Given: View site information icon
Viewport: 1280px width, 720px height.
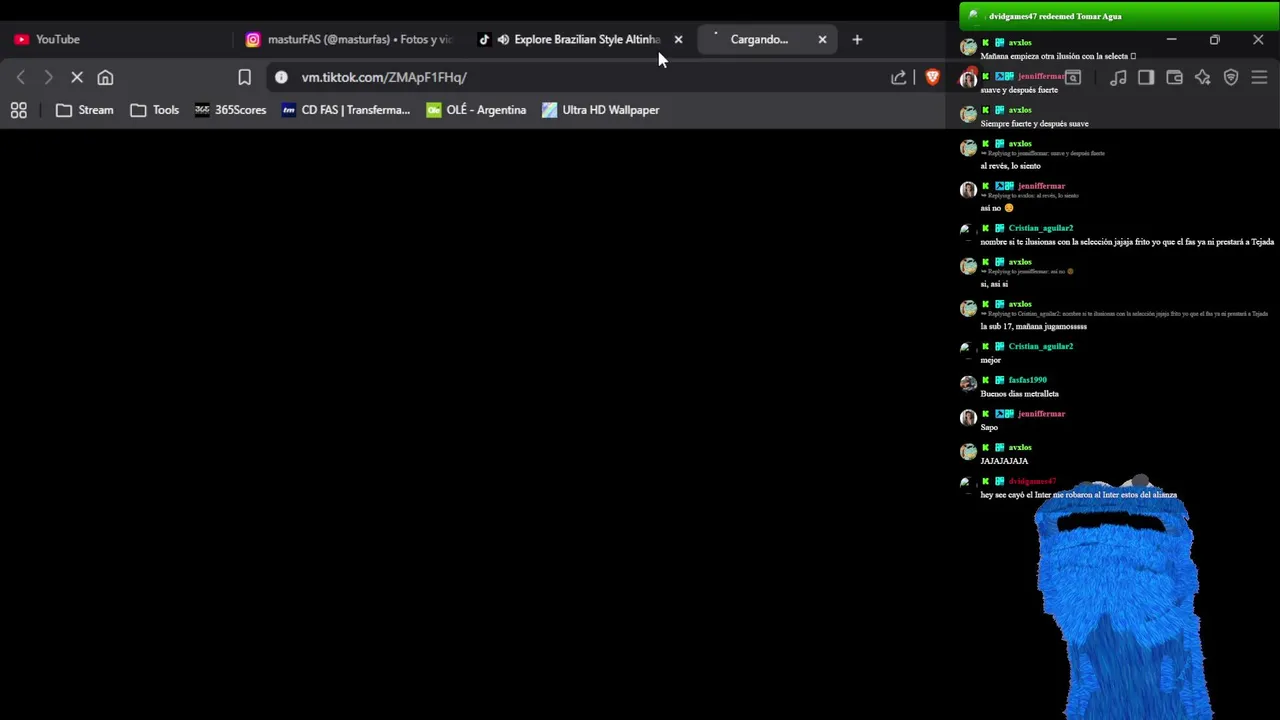Looking at the screenshot, I should coord(281,77).
